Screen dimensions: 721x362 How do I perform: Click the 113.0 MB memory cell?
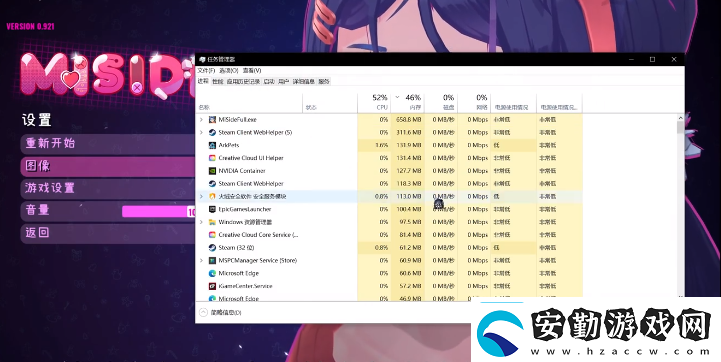click(x=408, y=196)
